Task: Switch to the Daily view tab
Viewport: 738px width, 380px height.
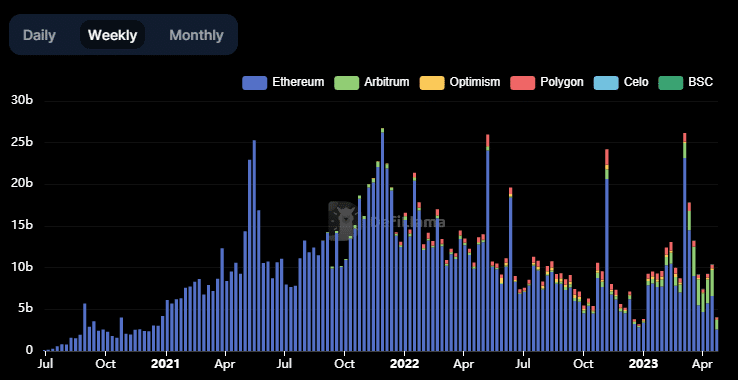Action: tap(40, 35)
